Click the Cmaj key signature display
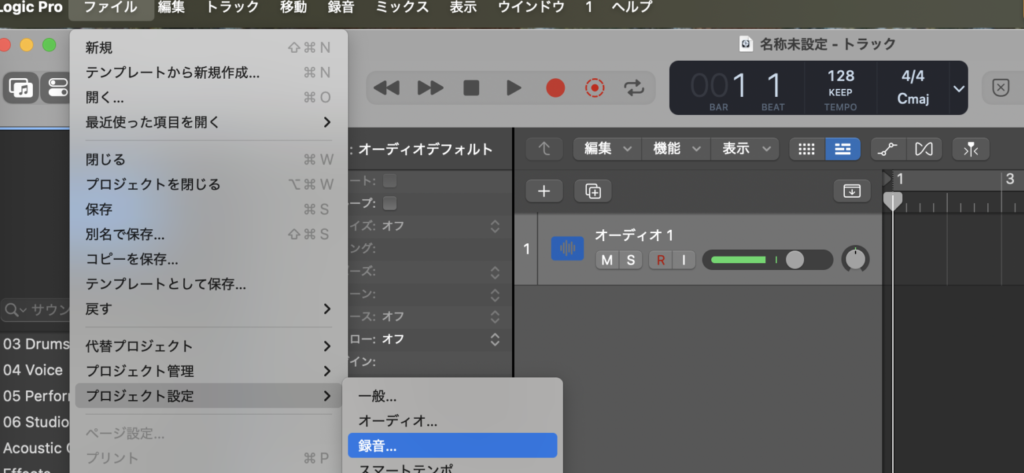1024x473 pixels. (x=912, y=101)
